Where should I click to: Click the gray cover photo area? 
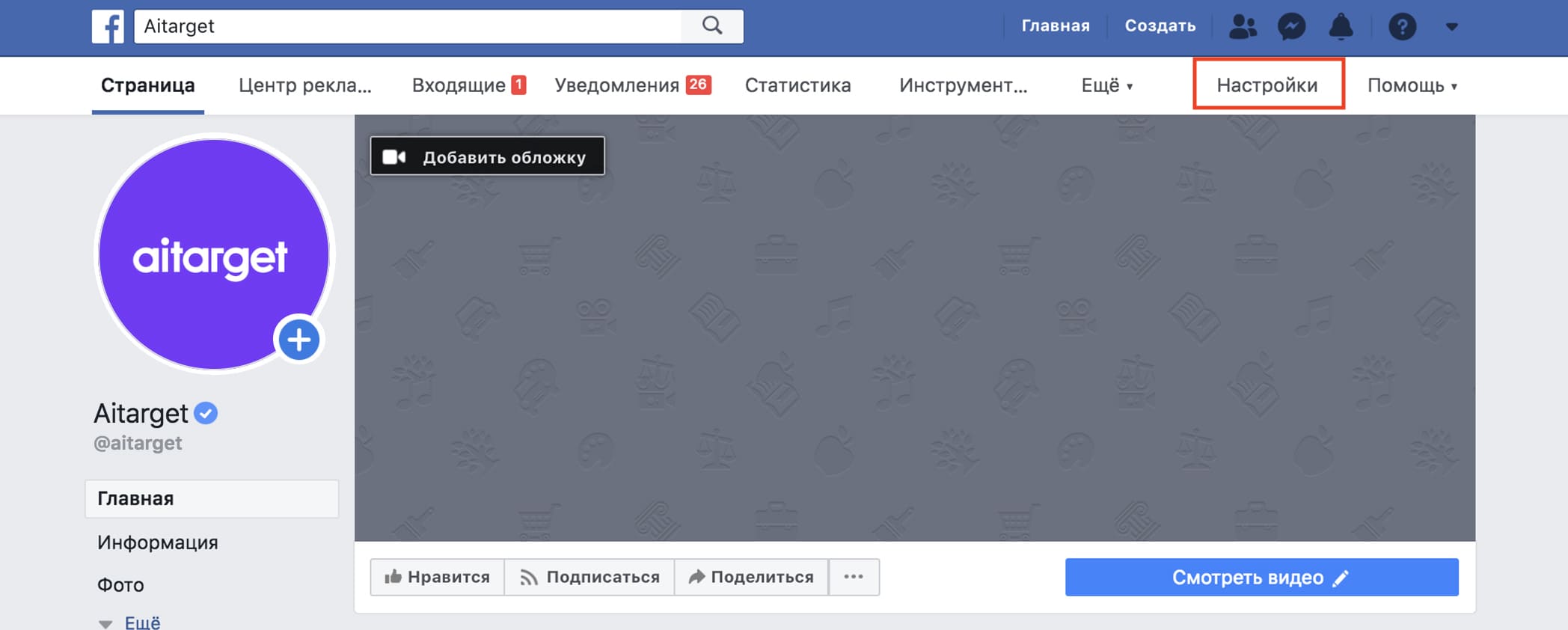[x=915, y=328]
